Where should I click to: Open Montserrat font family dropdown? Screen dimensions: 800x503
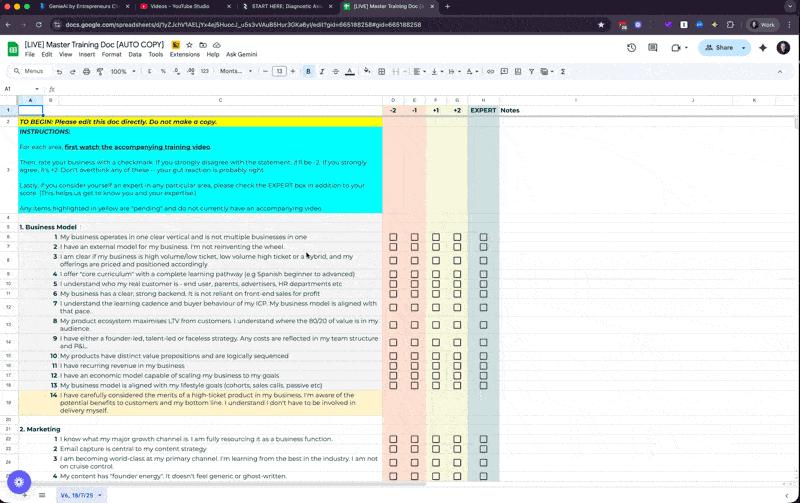(236, 72)
